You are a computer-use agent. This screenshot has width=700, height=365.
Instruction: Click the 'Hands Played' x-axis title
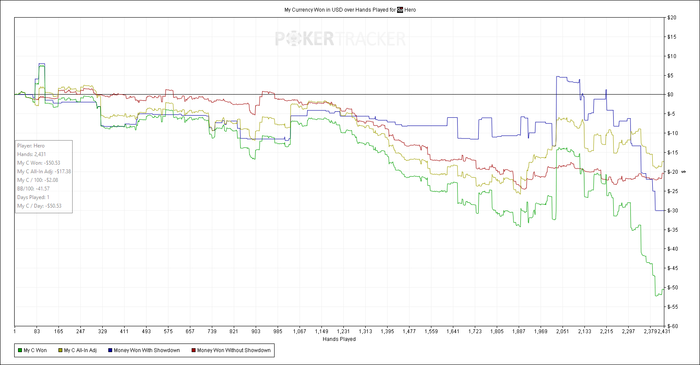(x=339, y=339)
